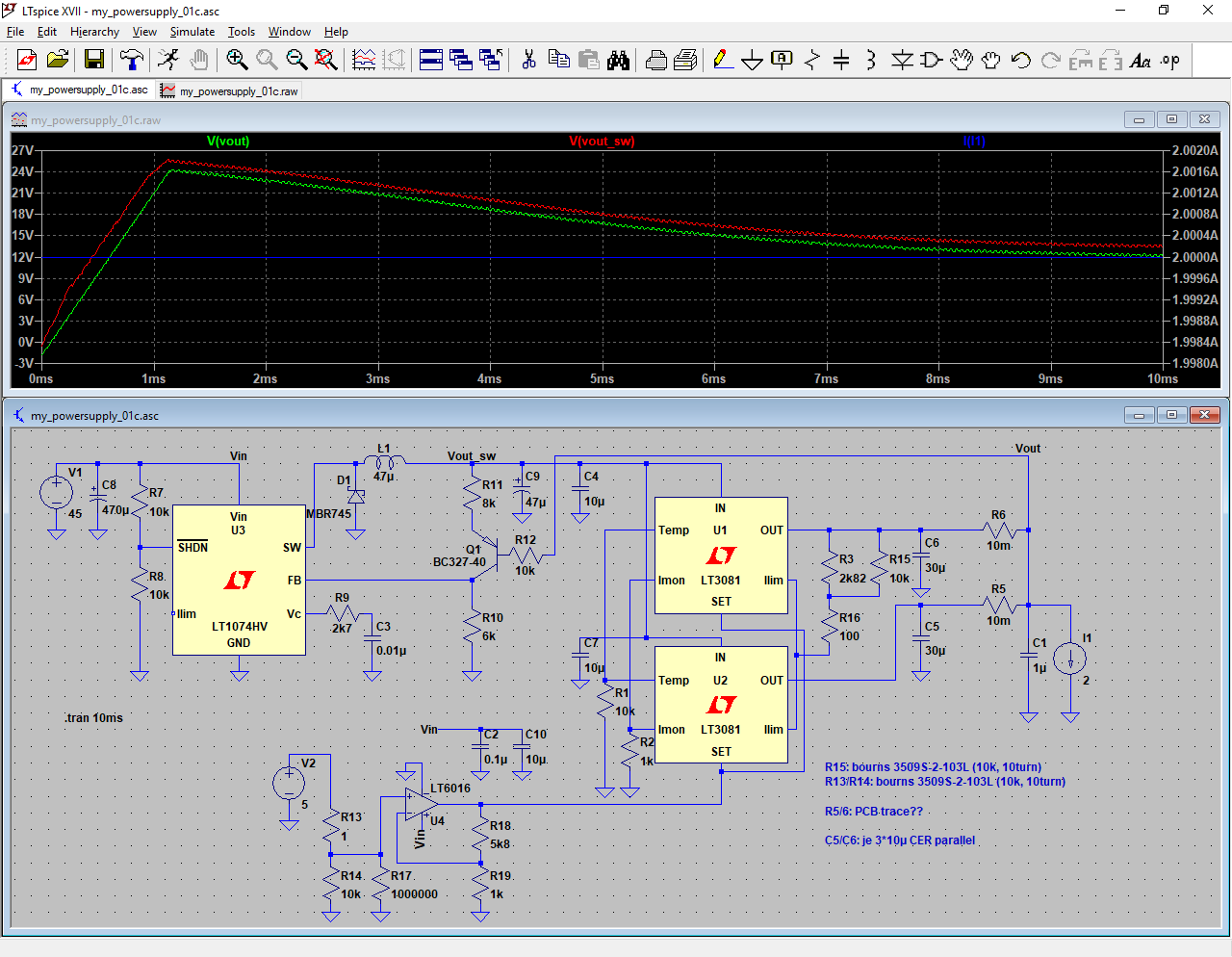The height and width of the screenshot is (957, 1232).
Task: Click the green V(vout) trace label
Action: 228,141
